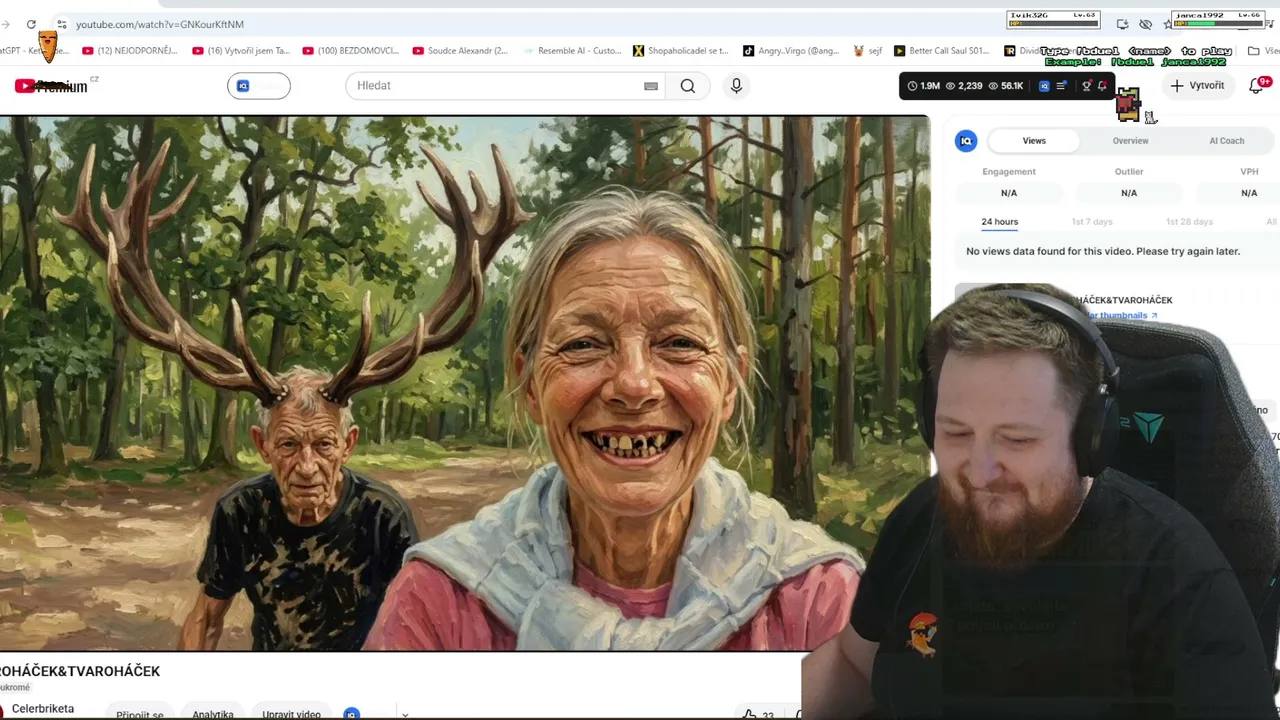Open the similar thumbnails link
The width and height of the screenshot is (1280, 720).
1120,316
